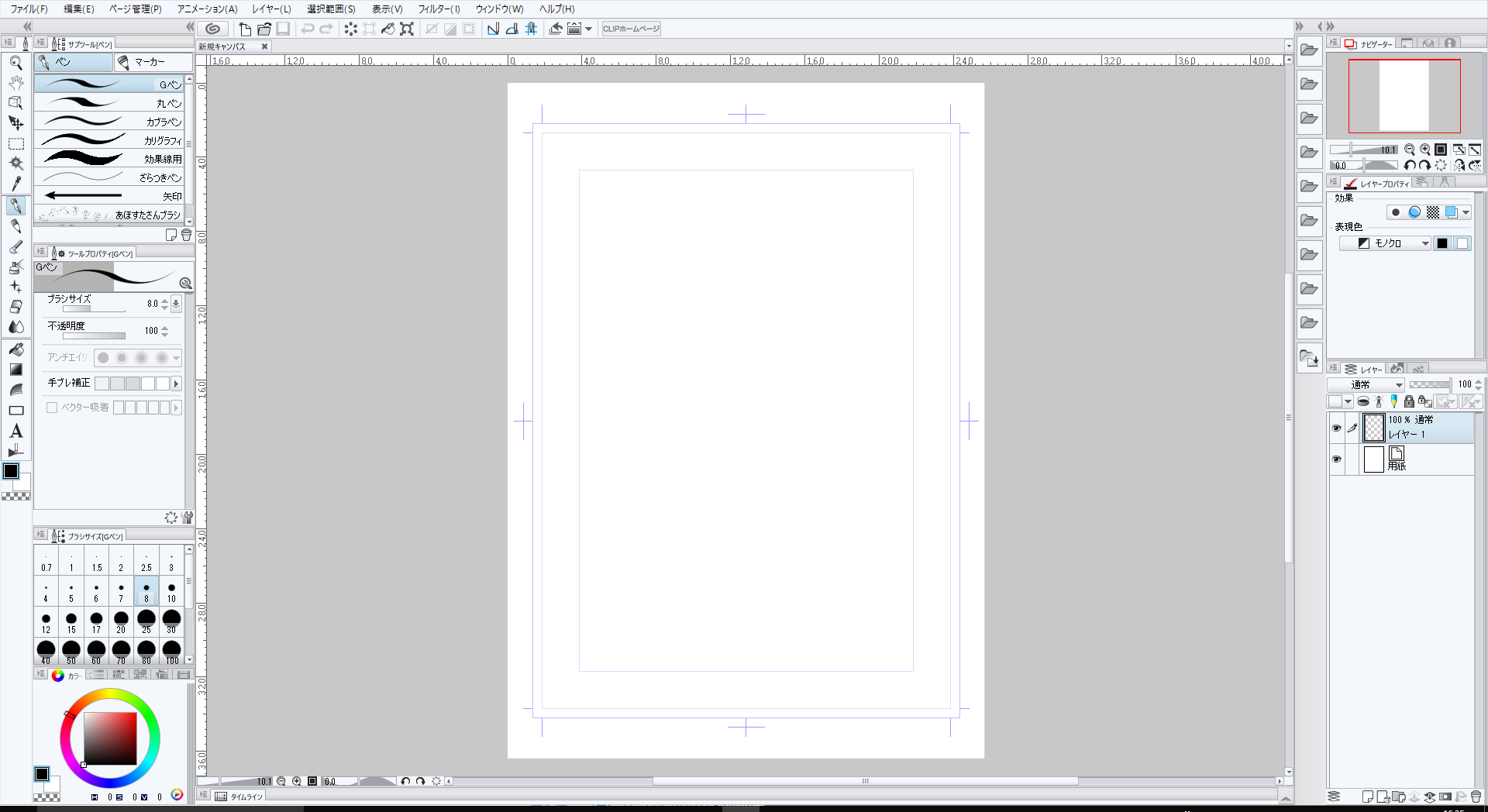The height and width of the screenshot is (812, 1488).
Task: Switch to the マーカー sub tool tab
Action: coord(152,62)
